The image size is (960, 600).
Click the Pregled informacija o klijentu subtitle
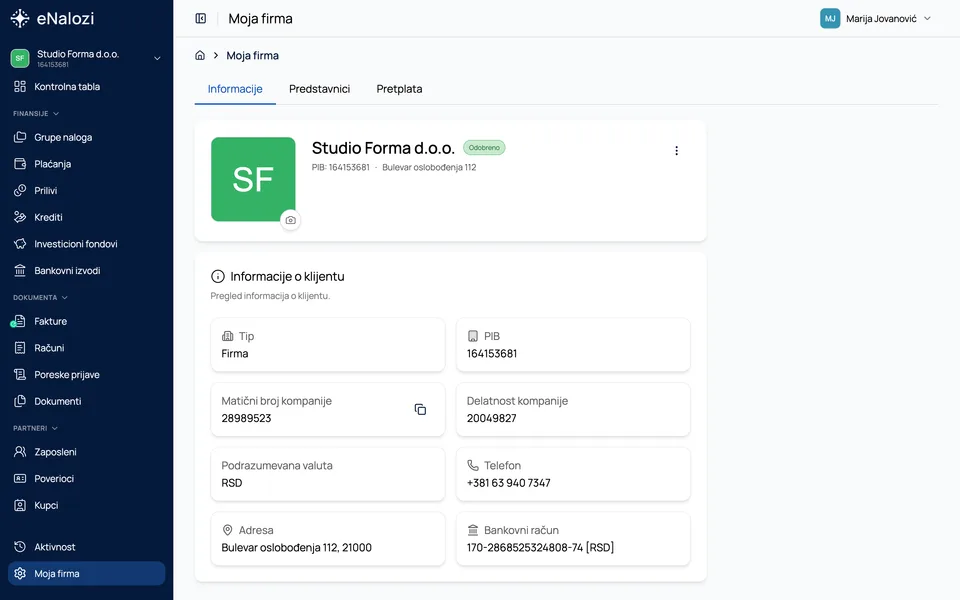(270, 296)
